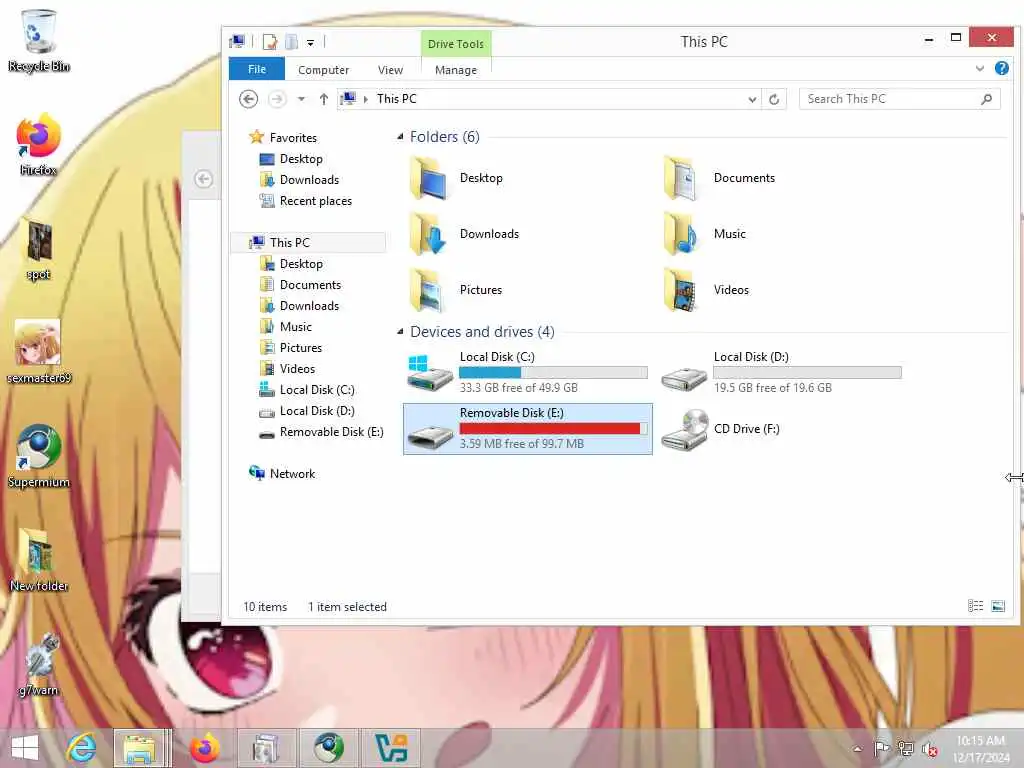Select the Downloads folder icon in Folders

(x=428, y=234)
